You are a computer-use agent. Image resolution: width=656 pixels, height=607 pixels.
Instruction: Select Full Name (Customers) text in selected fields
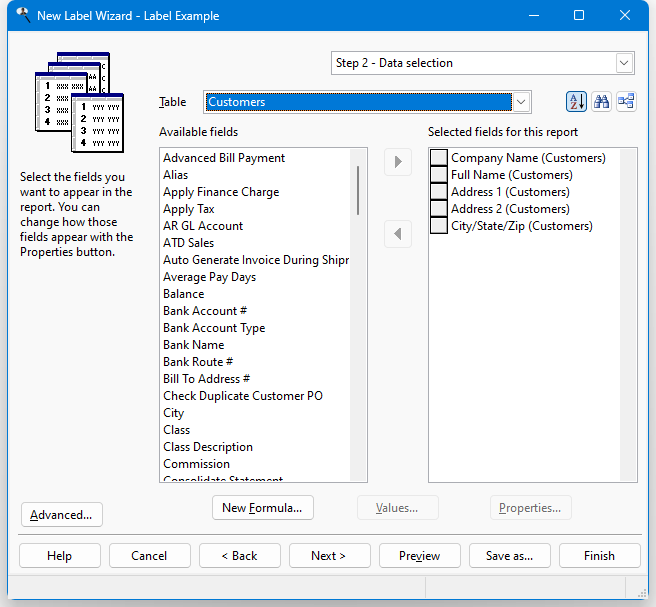pos(512,175)
